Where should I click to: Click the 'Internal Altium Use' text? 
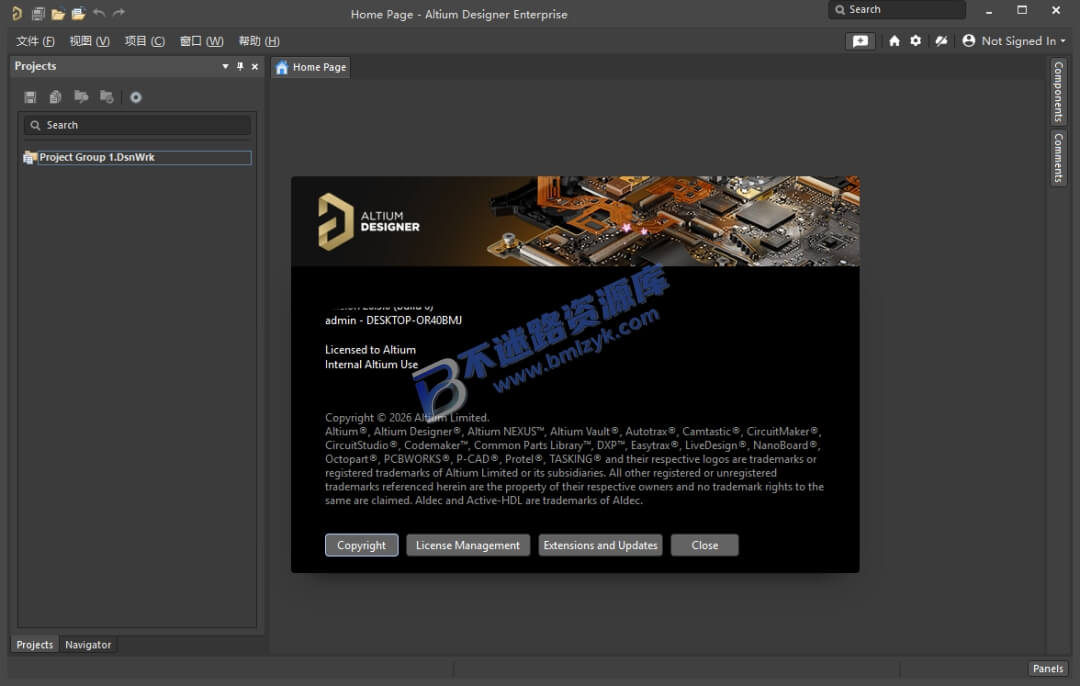[x=371, y=364]
